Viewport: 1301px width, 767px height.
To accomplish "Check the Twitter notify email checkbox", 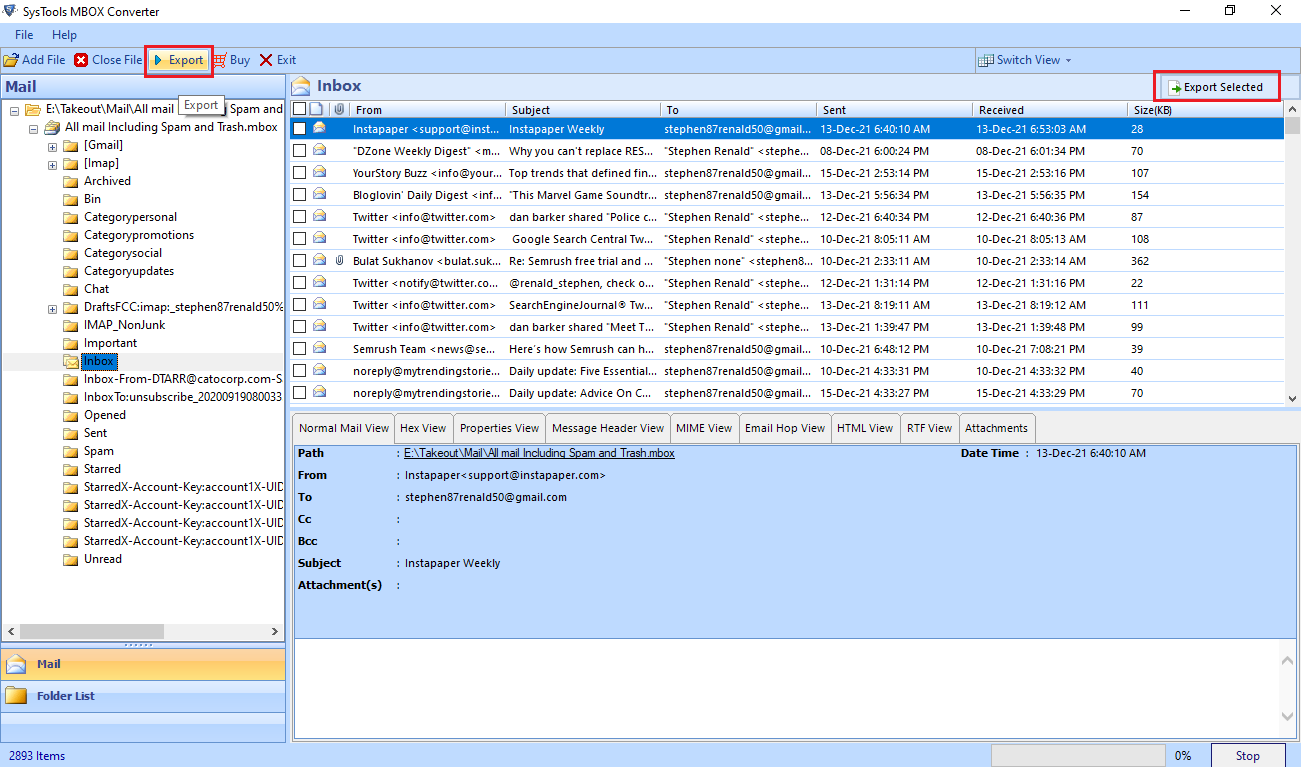I will tap(299, 283).
